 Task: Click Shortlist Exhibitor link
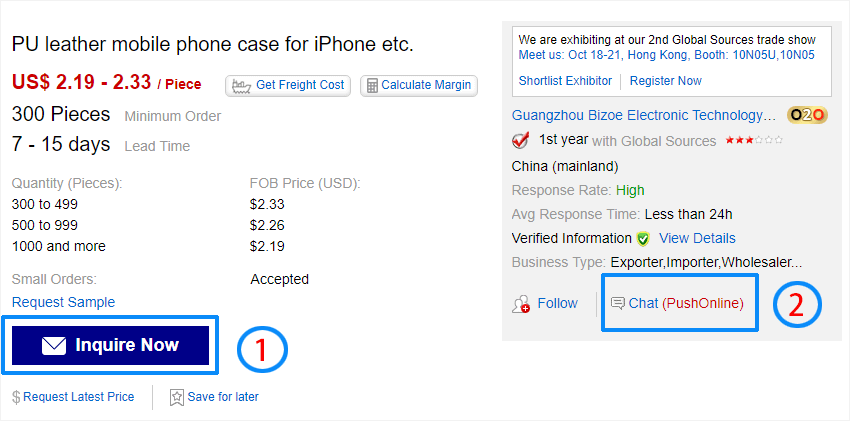pos(565,80)
